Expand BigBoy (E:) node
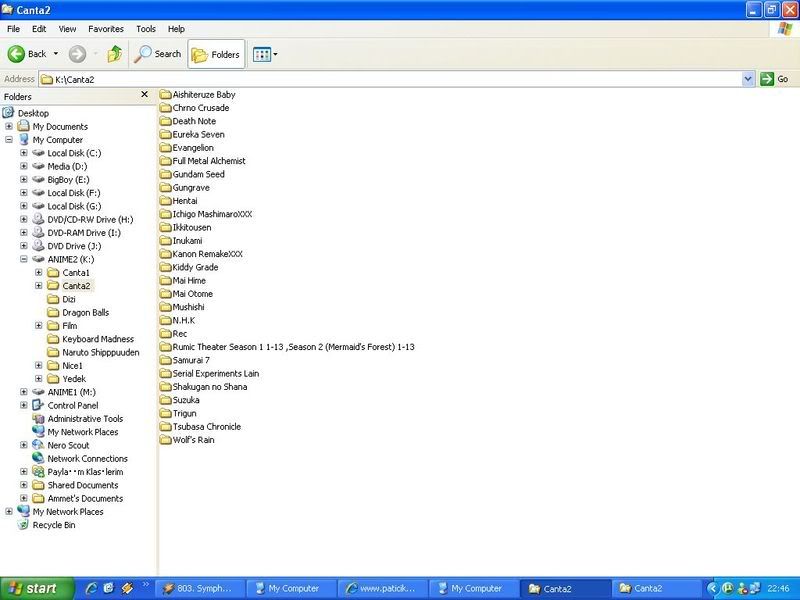The height and width of the screenshot is (600, 800). click(x=23, y=179)
